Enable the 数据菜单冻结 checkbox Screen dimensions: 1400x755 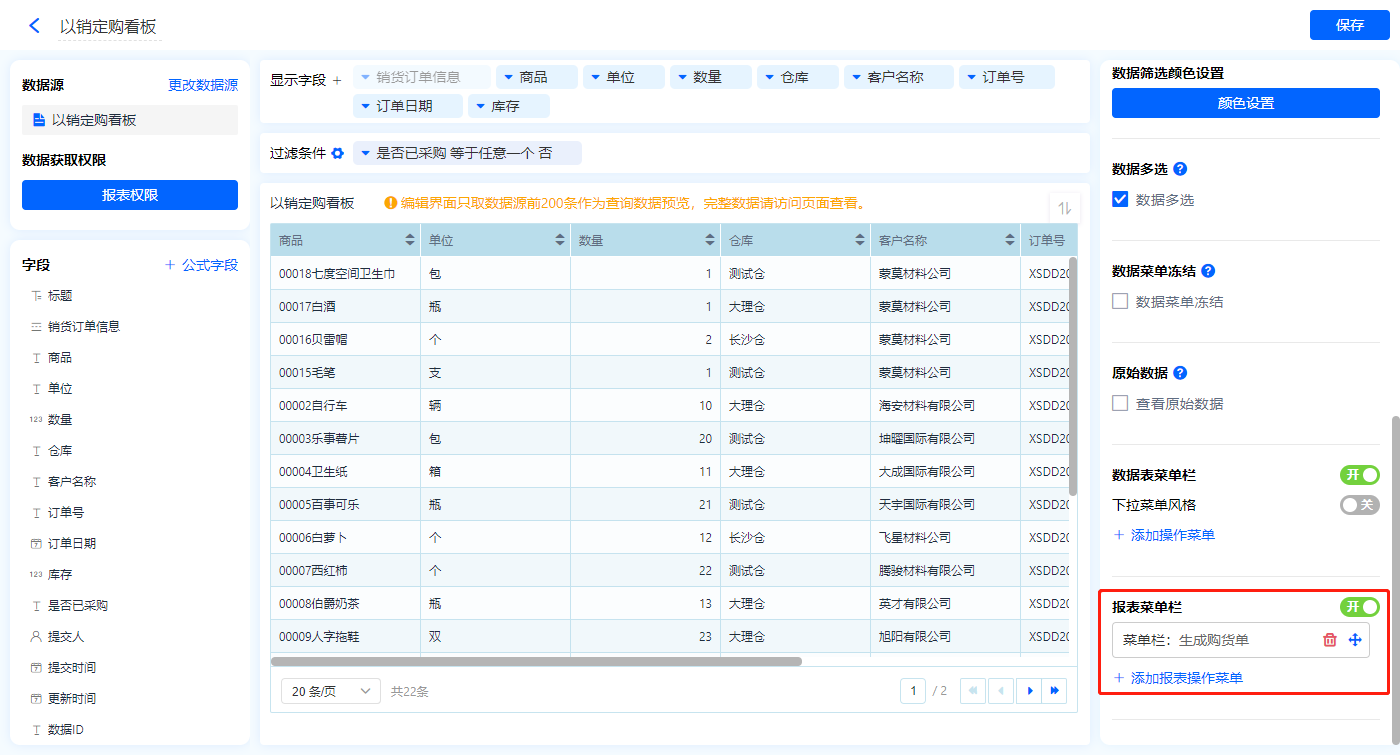(1120, 302)
